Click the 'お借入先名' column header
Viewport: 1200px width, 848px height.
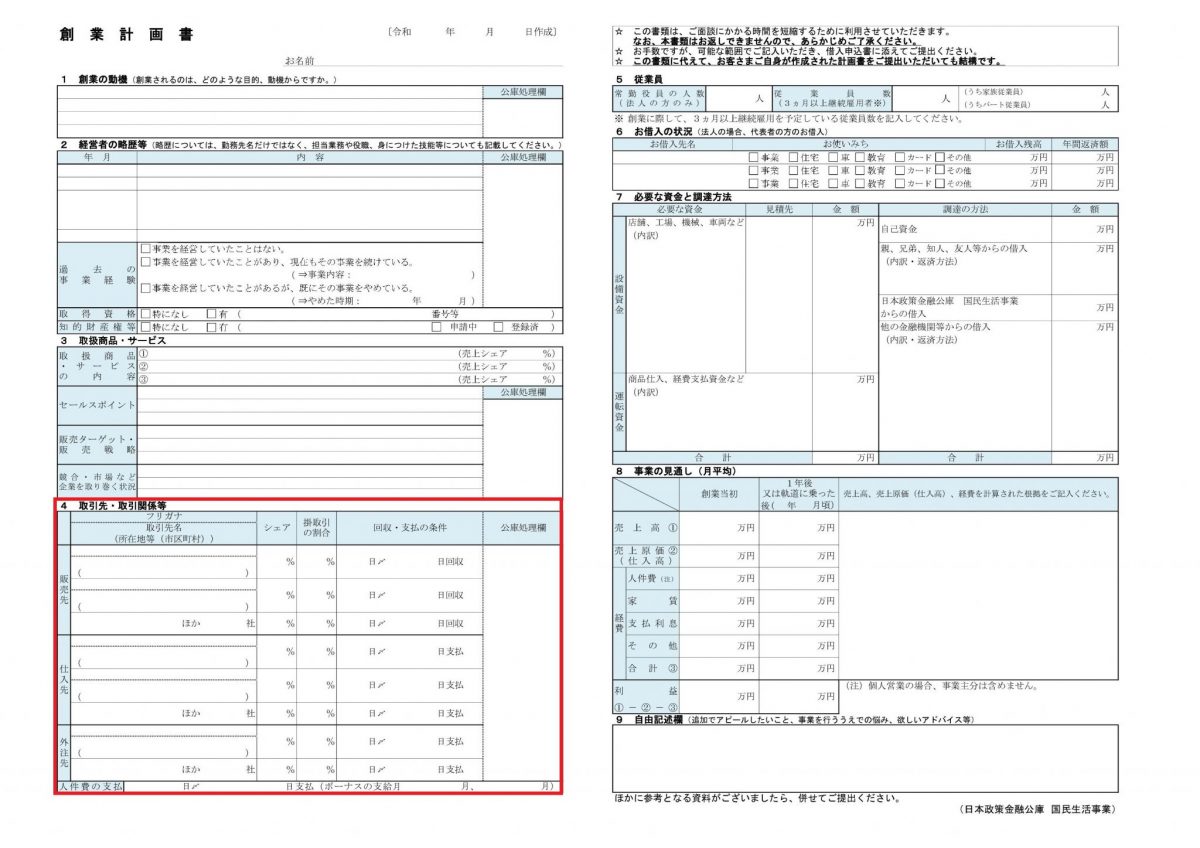[x=672, y=144]
